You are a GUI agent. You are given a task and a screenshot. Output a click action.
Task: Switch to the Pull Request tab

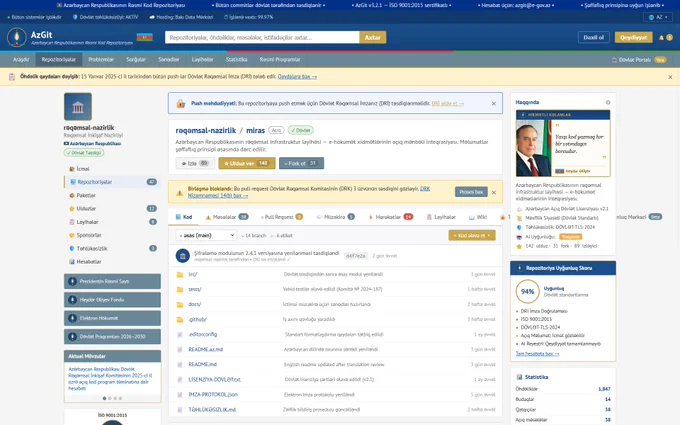281,217
